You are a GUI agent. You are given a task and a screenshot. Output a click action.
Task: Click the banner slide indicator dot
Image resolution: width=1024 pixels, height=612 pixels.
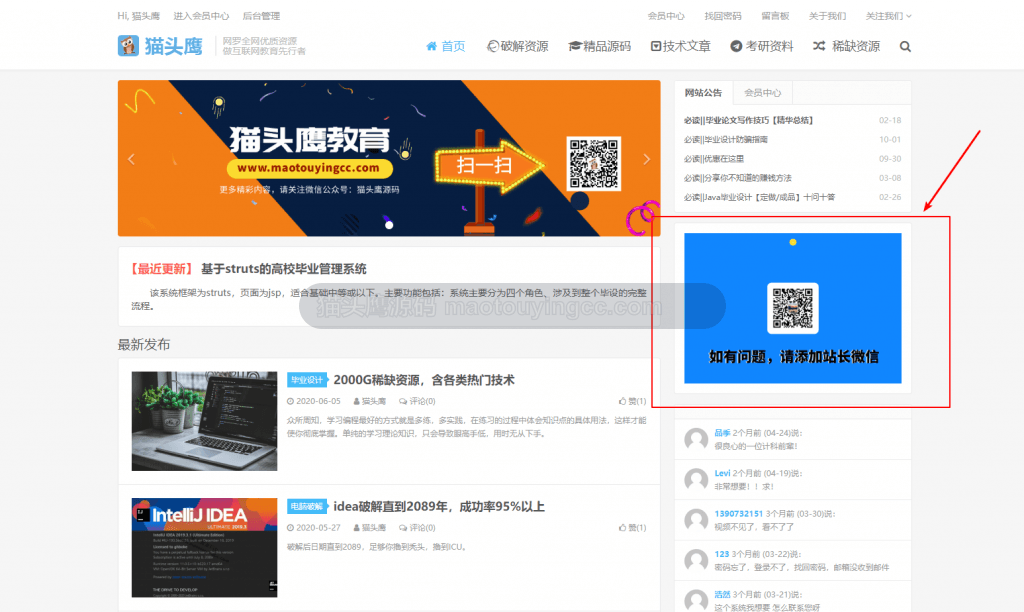click(389, 225)
